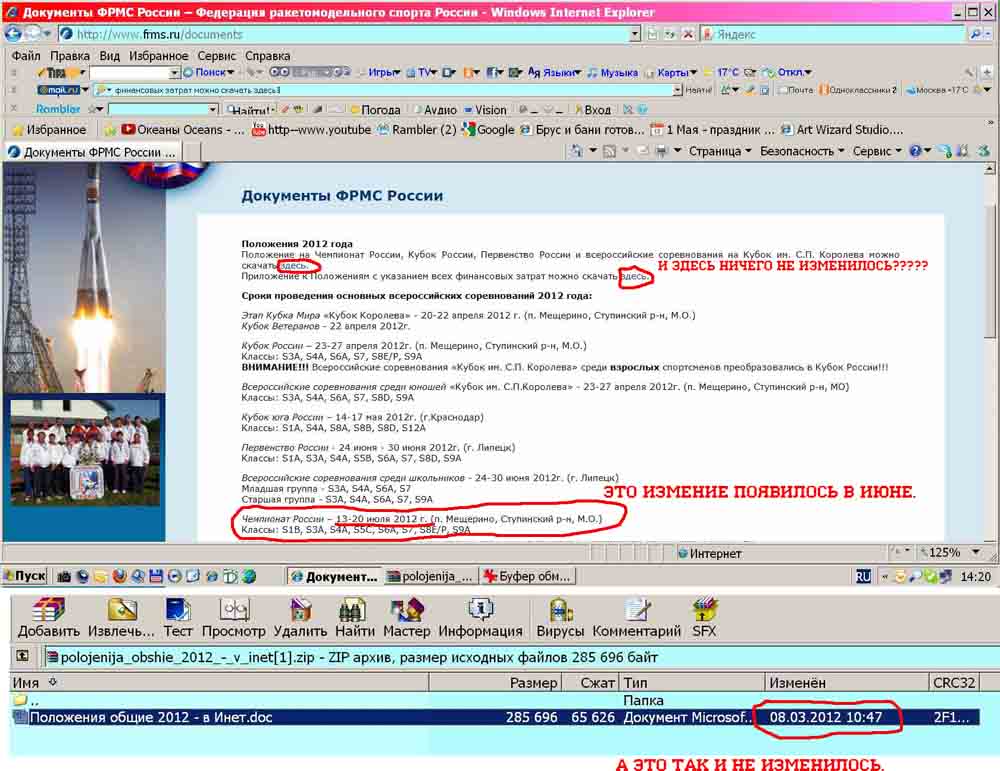
Task: Open the Избранное menu in menu bar
Action: [x=158, y=56]
